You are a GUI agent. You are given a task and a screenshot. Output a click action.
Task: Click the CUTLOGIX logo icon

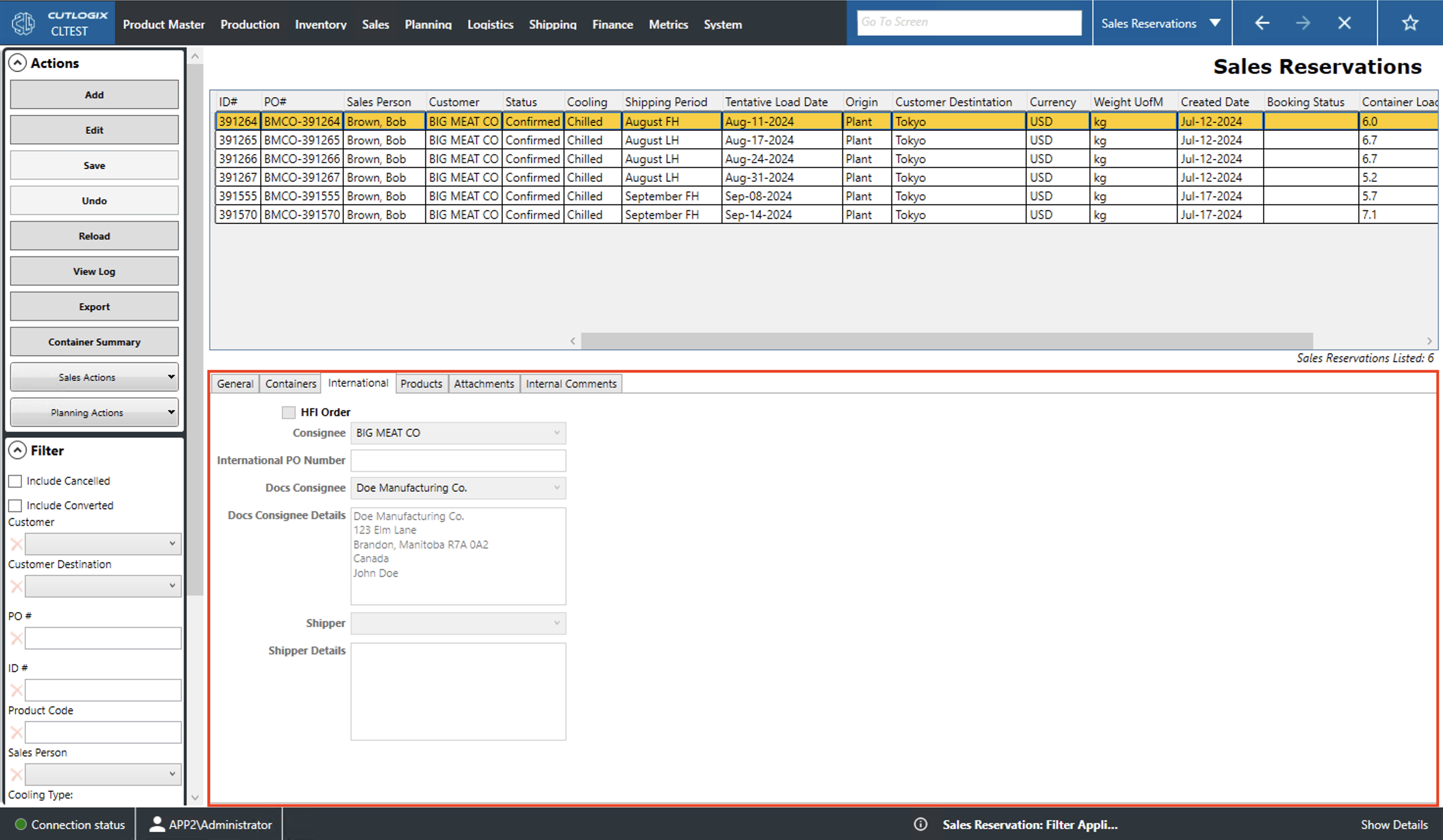(x=23, y=23)
